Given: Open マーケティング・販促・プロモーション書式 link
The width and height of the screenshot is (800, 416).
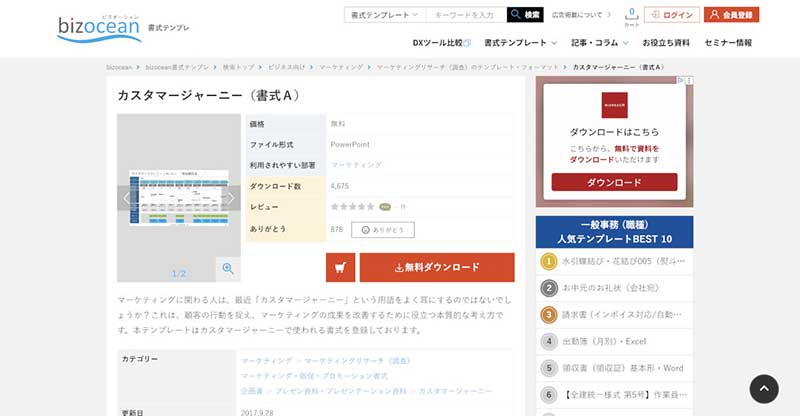Looking at the screenshot, I should [x=314, y=376].
